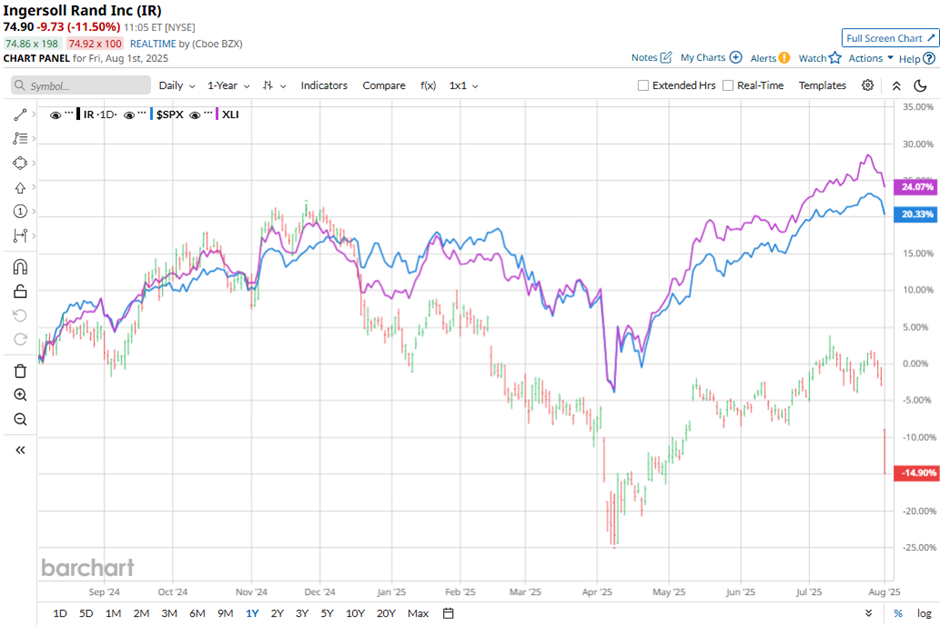The width and height of the screenshot is (940, 627).
Task: Click the 24.07% XLI price label
Action: click(x=917, y=187)
